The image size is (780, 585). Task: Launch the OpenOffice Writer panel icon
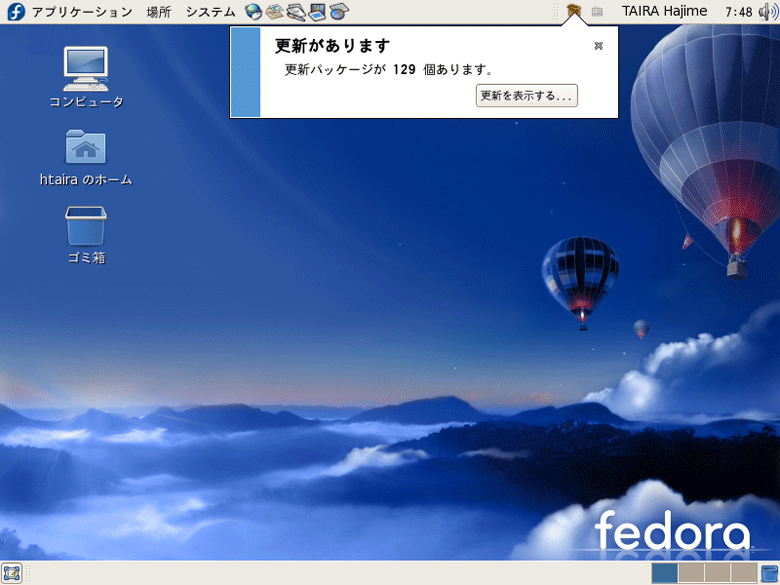[296, 12]
